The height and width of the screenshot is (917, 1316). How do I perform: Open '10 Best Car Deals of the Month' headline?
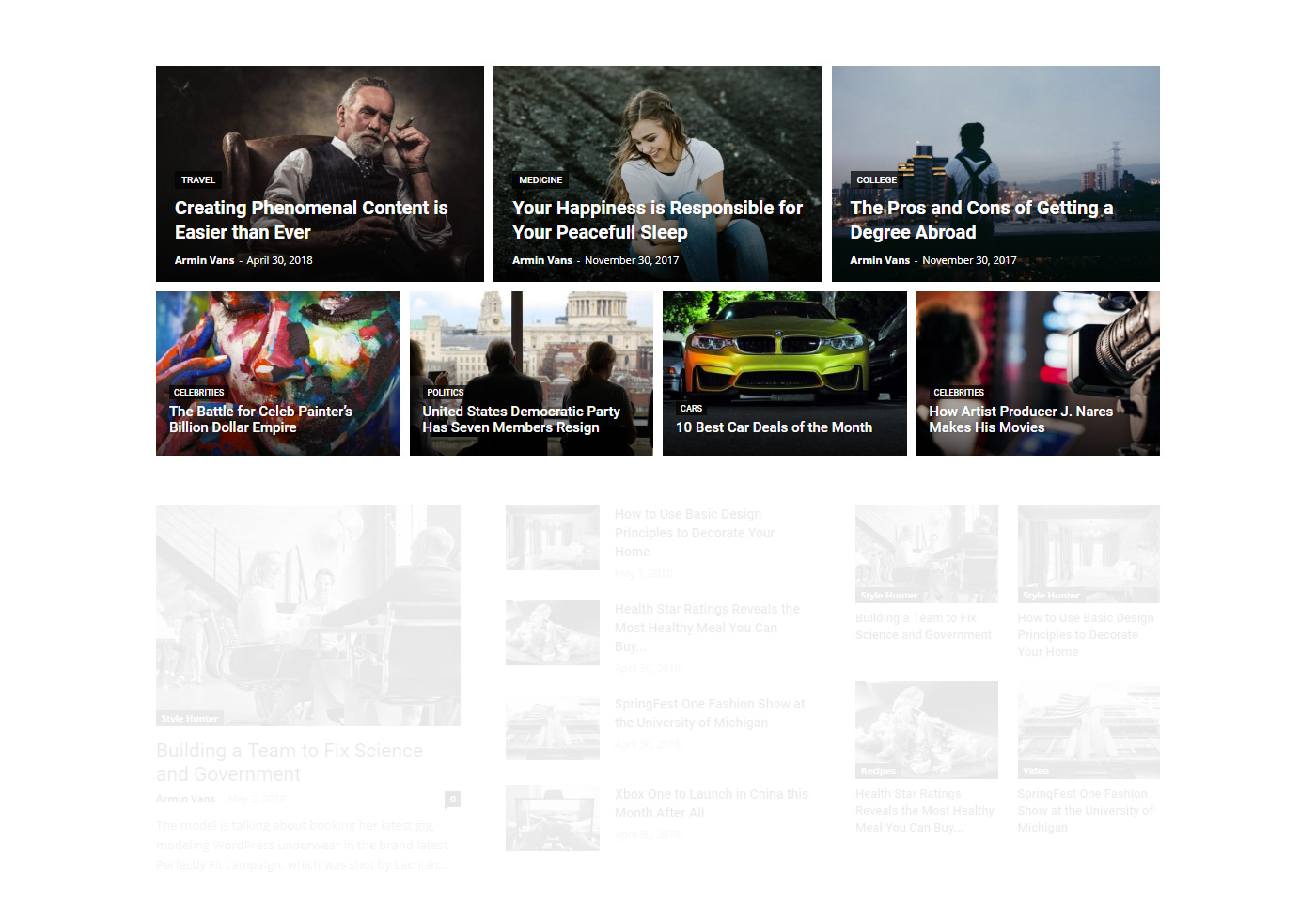[x=774, y=427]
